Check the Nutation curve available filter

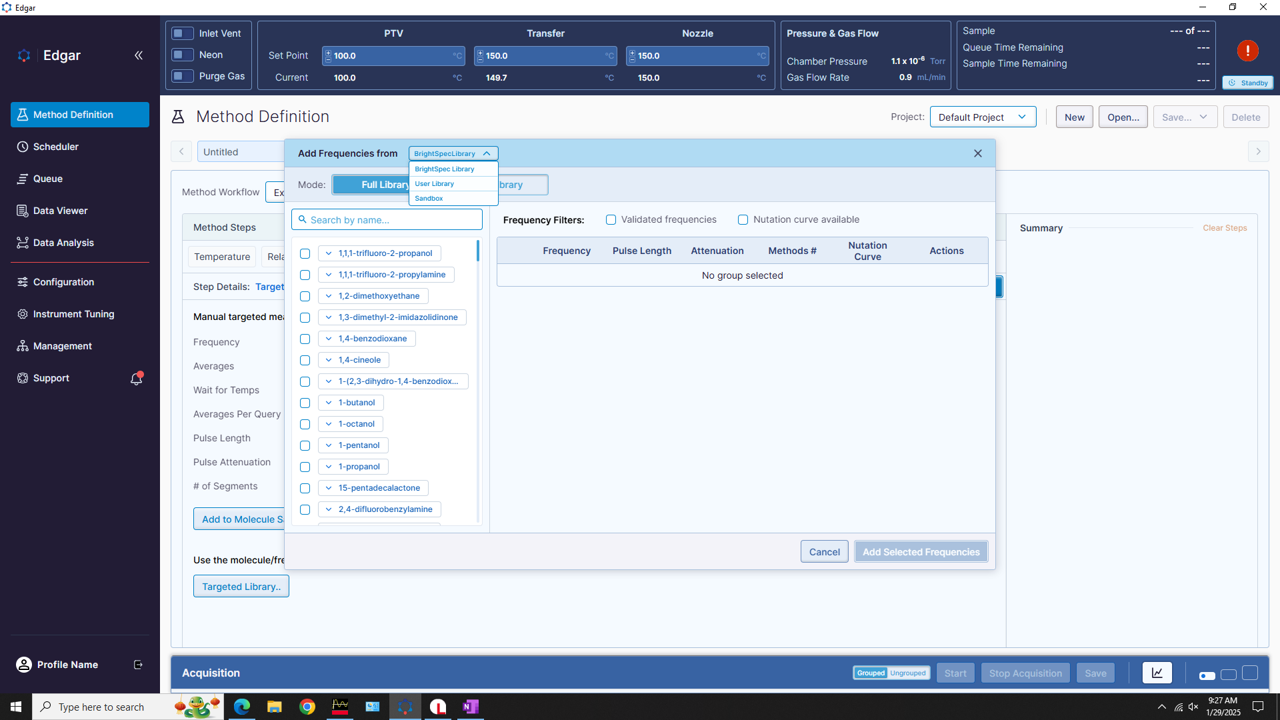click(x=743, y=220)
